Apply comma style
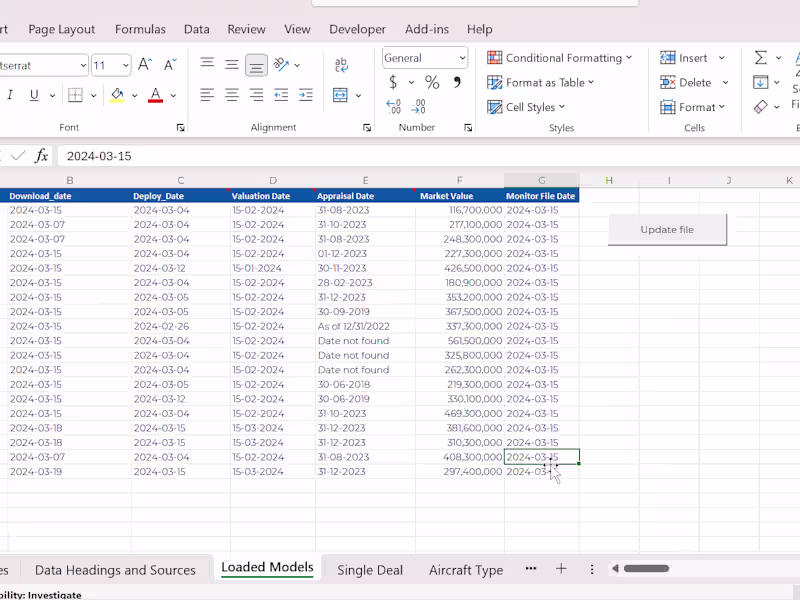Image resolution: width=800 pixels, height=600 pixels. pyautogui.click(x=457, y=82)
